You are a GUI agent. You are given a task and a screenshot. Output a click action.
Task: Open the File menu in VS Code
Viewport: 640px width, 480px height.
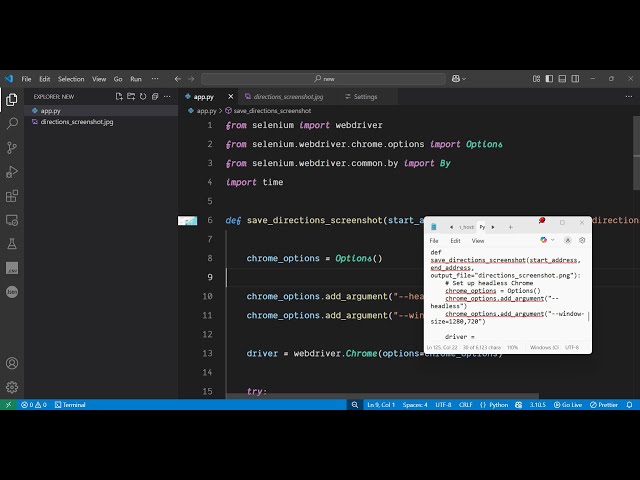[27, 79]
